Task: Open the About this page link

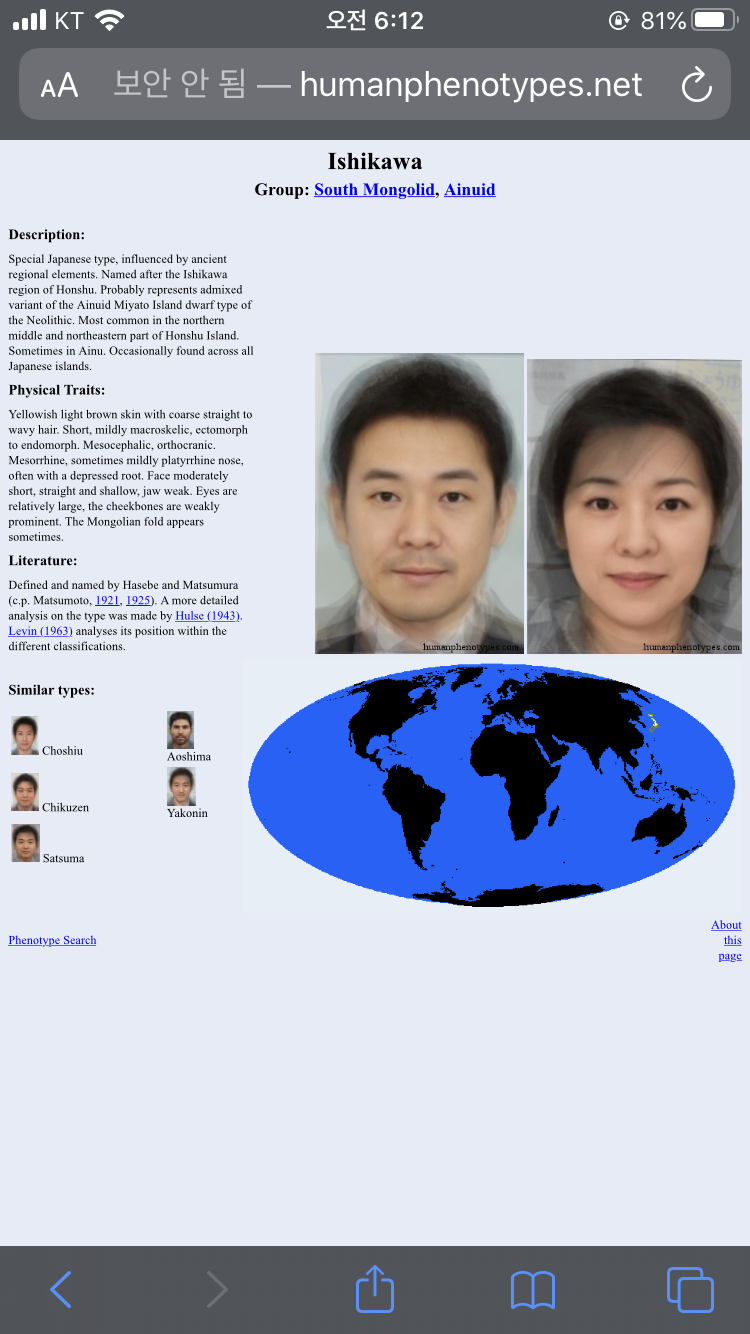Action: click(x=729, y=940)
